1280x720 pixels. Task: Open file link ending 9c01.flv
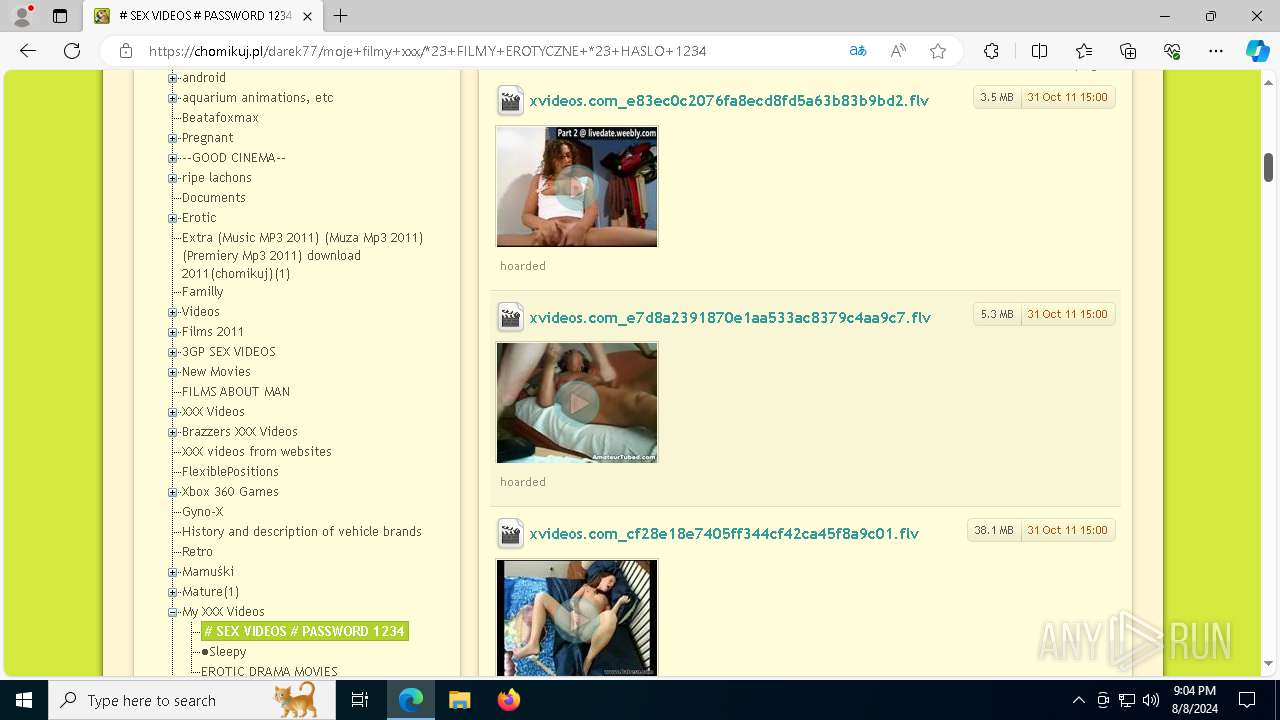(x=724, y=534)
